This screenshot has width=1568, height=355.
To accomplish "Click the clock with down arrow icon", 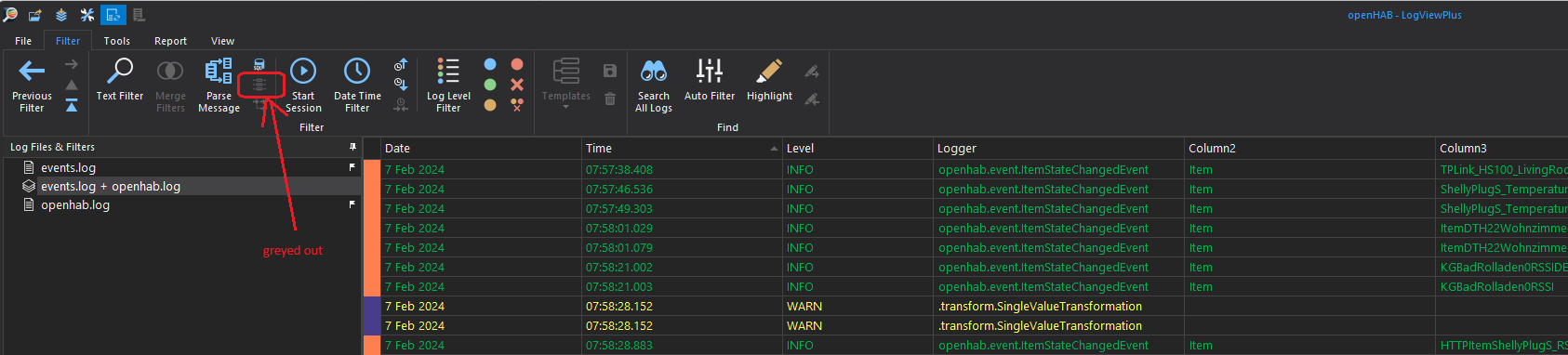I will [401, 85].
